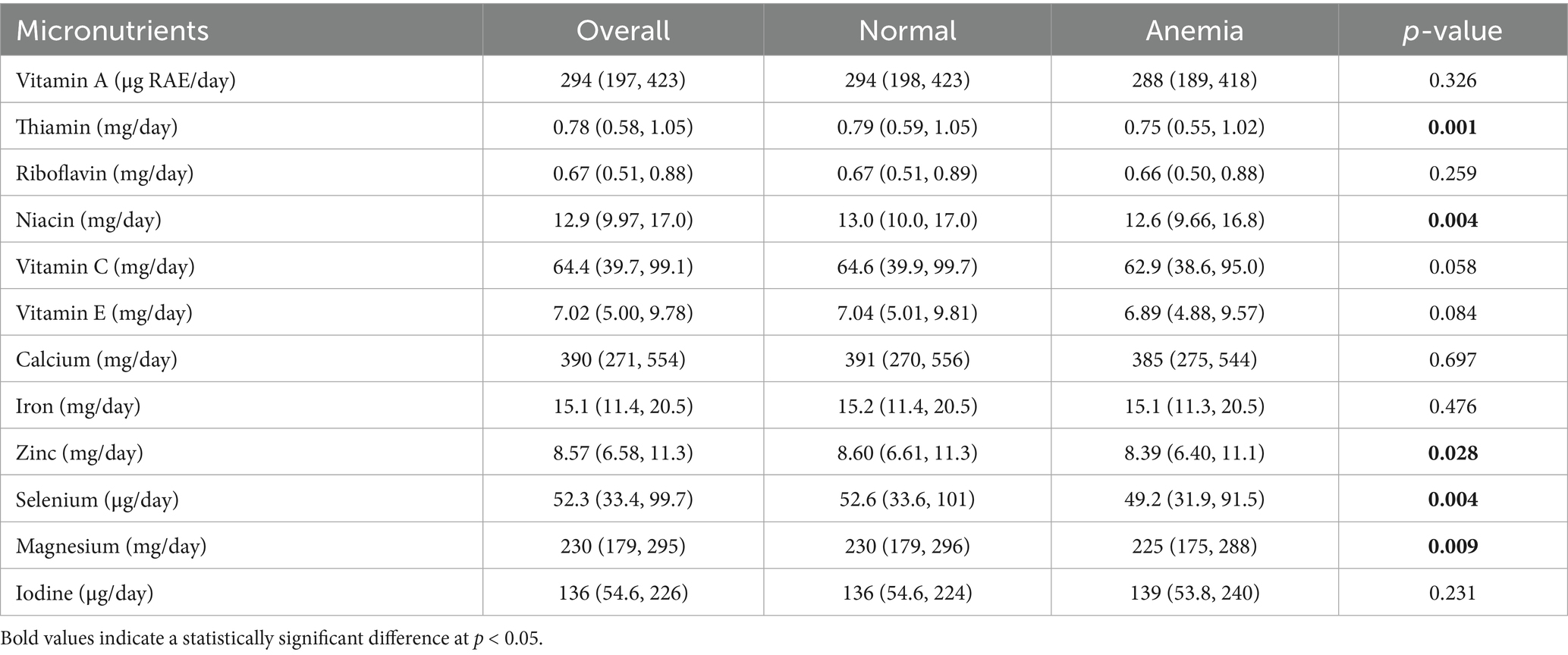
Task: Select the Anemia column header
Action: [1194, 30]
